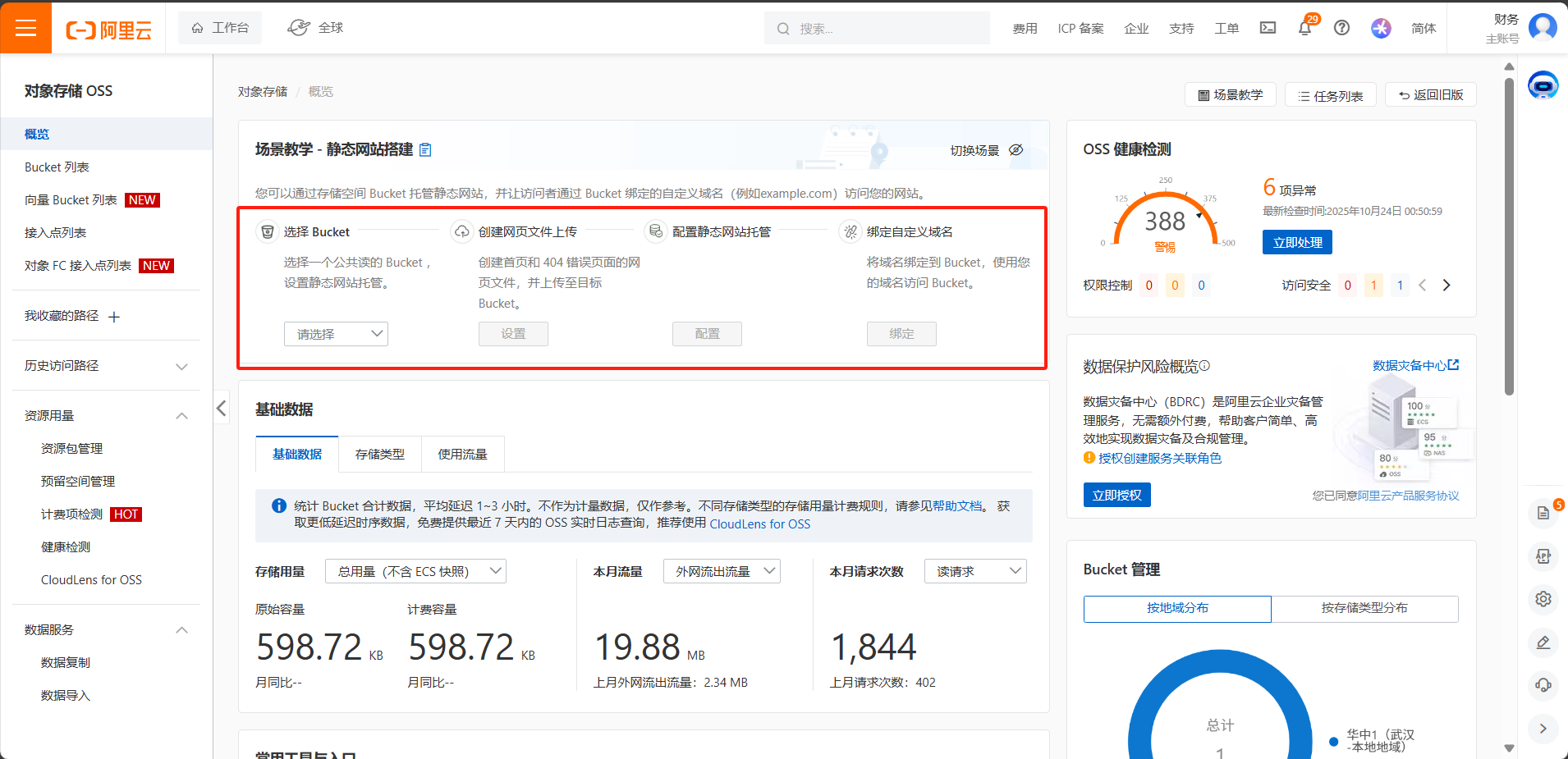Open the hamburger navigation menu icon
This screenshot has height=759, width=1568.
point(25,27)
